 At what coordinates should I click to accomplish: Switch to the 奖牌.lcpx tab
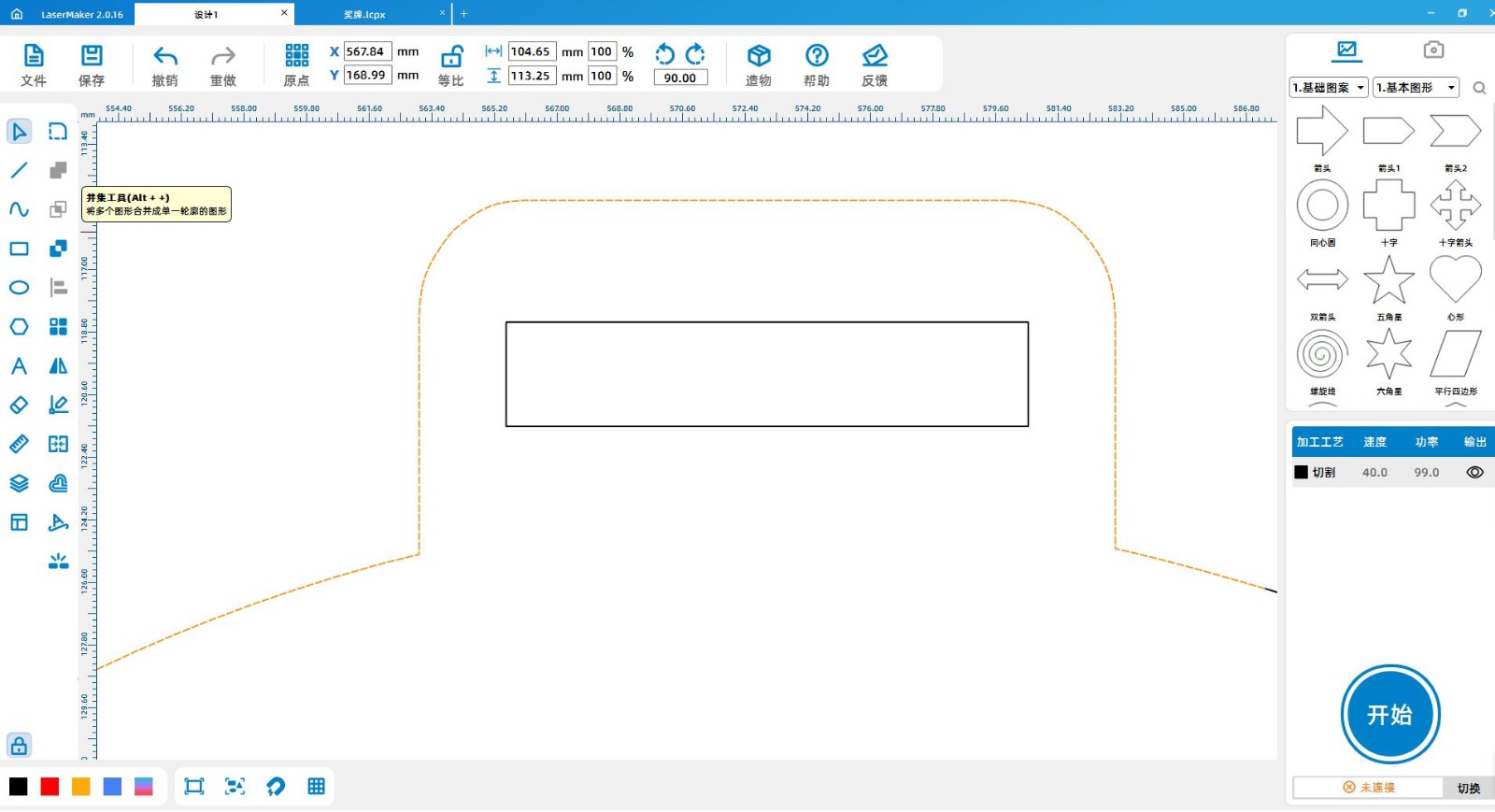[364, 14]
